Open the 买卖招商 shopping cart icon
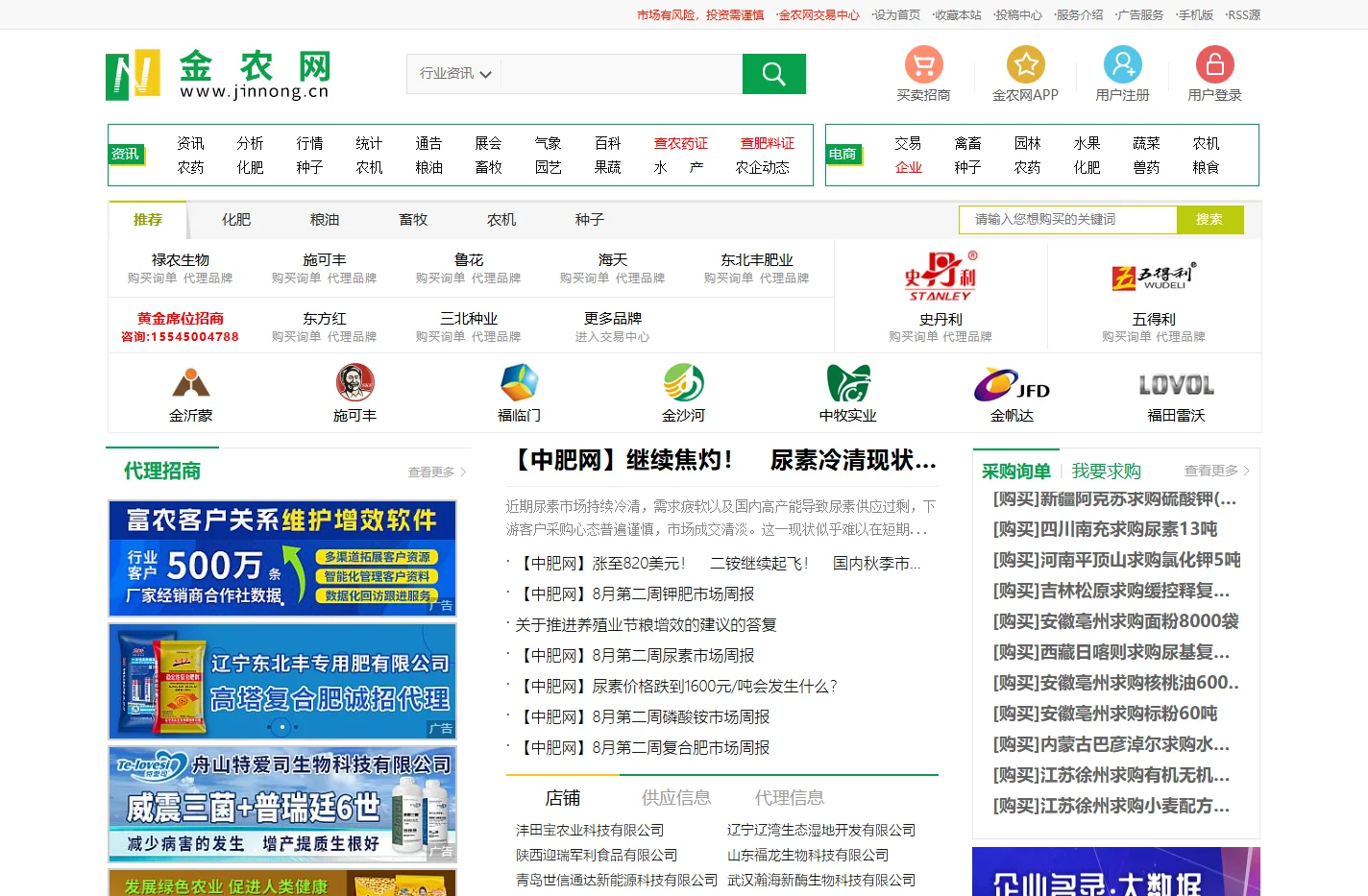This screenshot has width=1368, height=896. [x=923, y=64]
